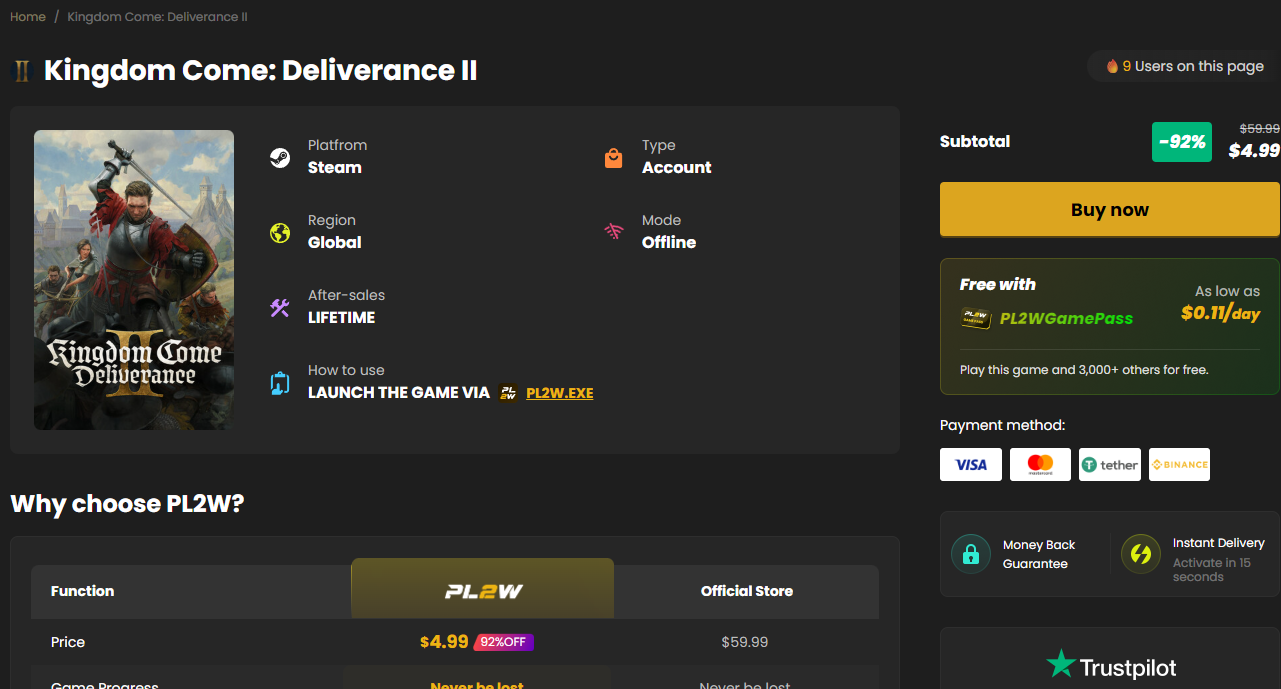Click the Instant Delivery lightning icon
Image resolution: width=1281 pixels, height=689 pixels.
point(1140,554)
